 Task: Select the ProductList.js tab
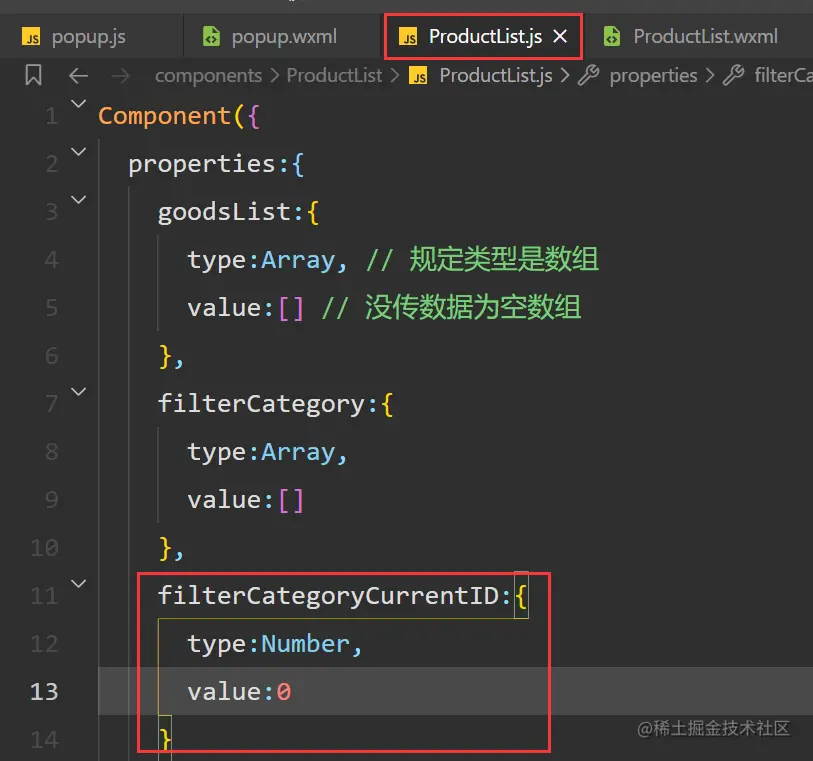(485, 37)
